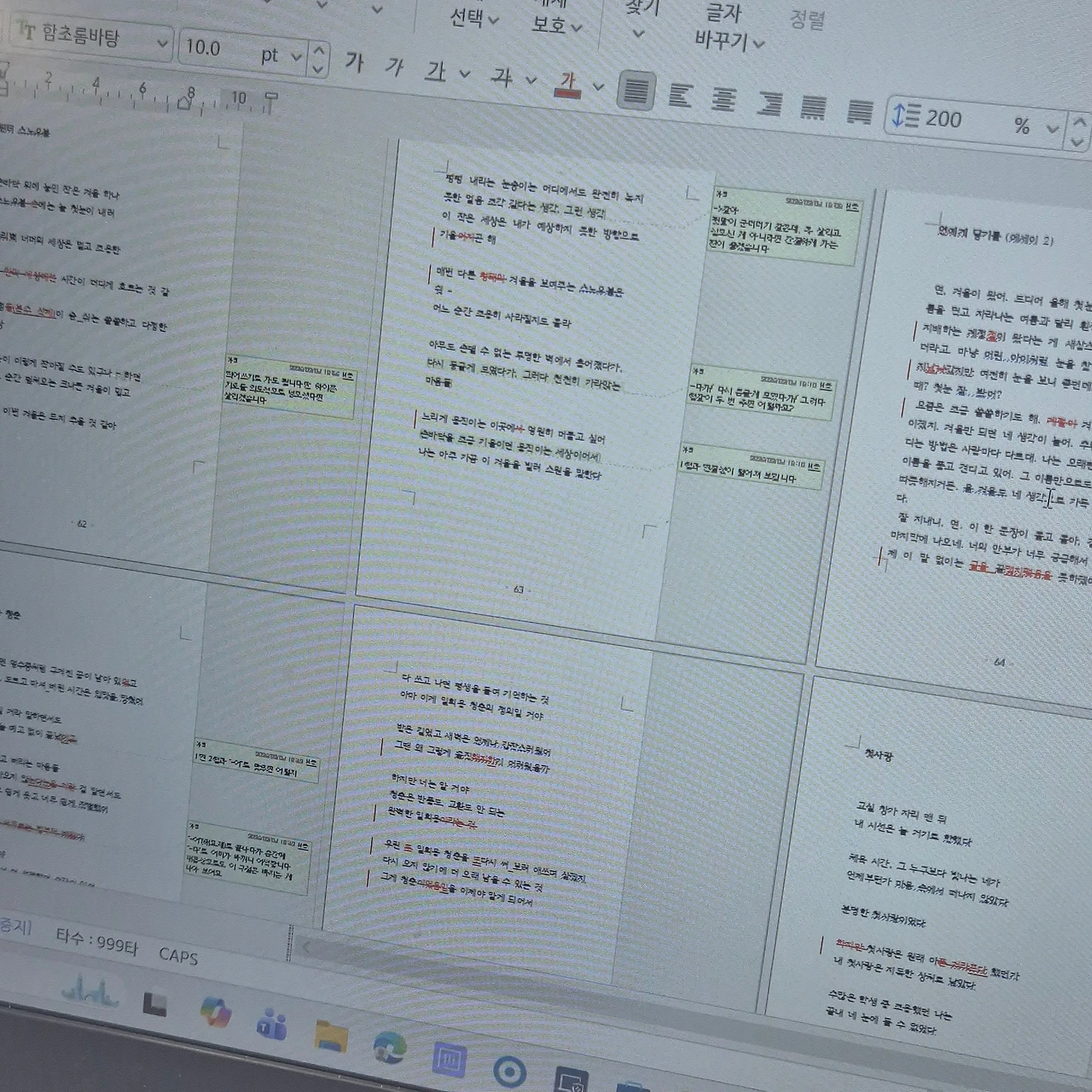
Task: Align the paragraph to the right
Action: (x=769, y=102)
